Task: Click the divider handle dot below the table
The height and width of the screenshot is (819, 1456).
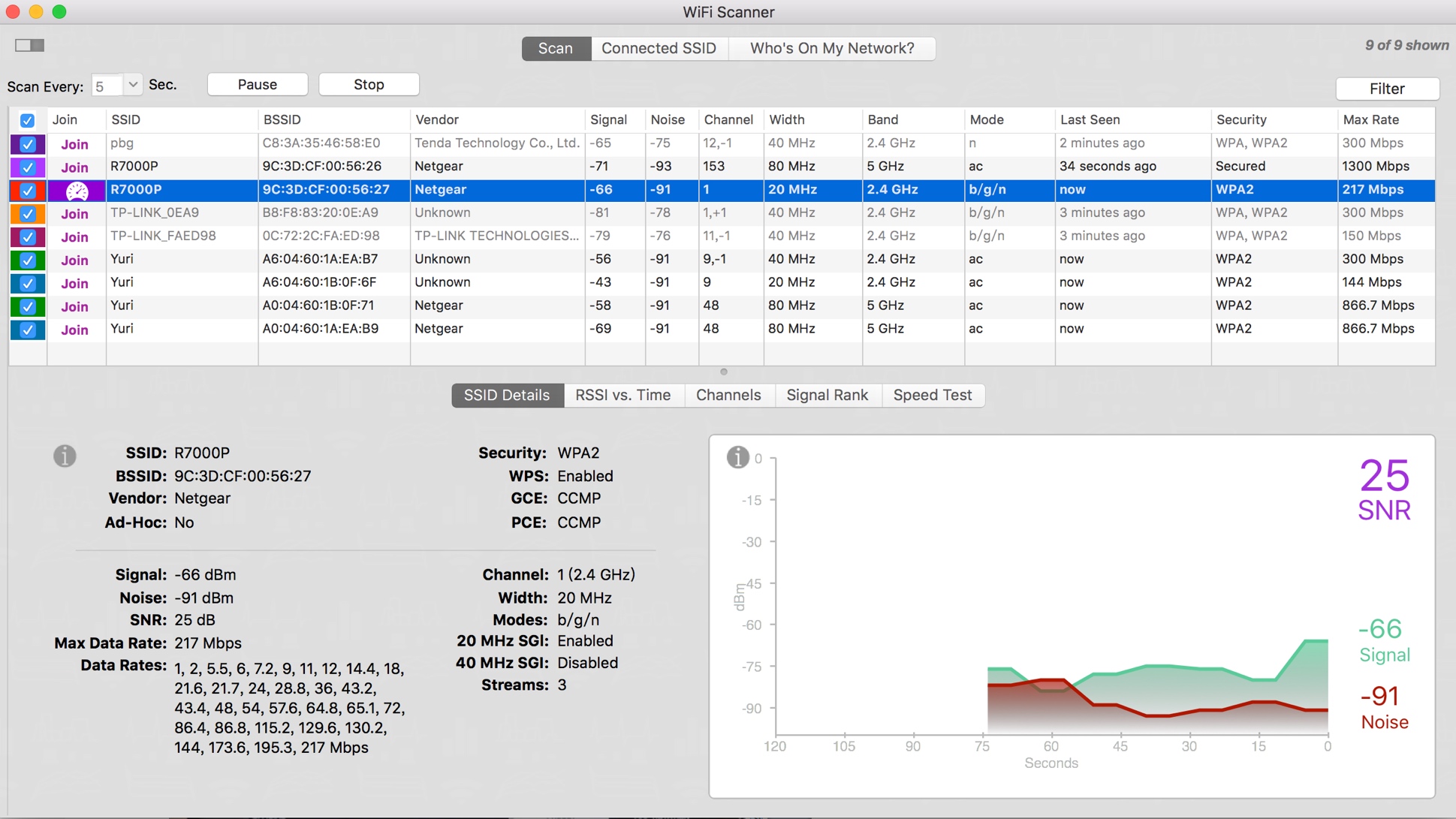Action: (724, 372)
